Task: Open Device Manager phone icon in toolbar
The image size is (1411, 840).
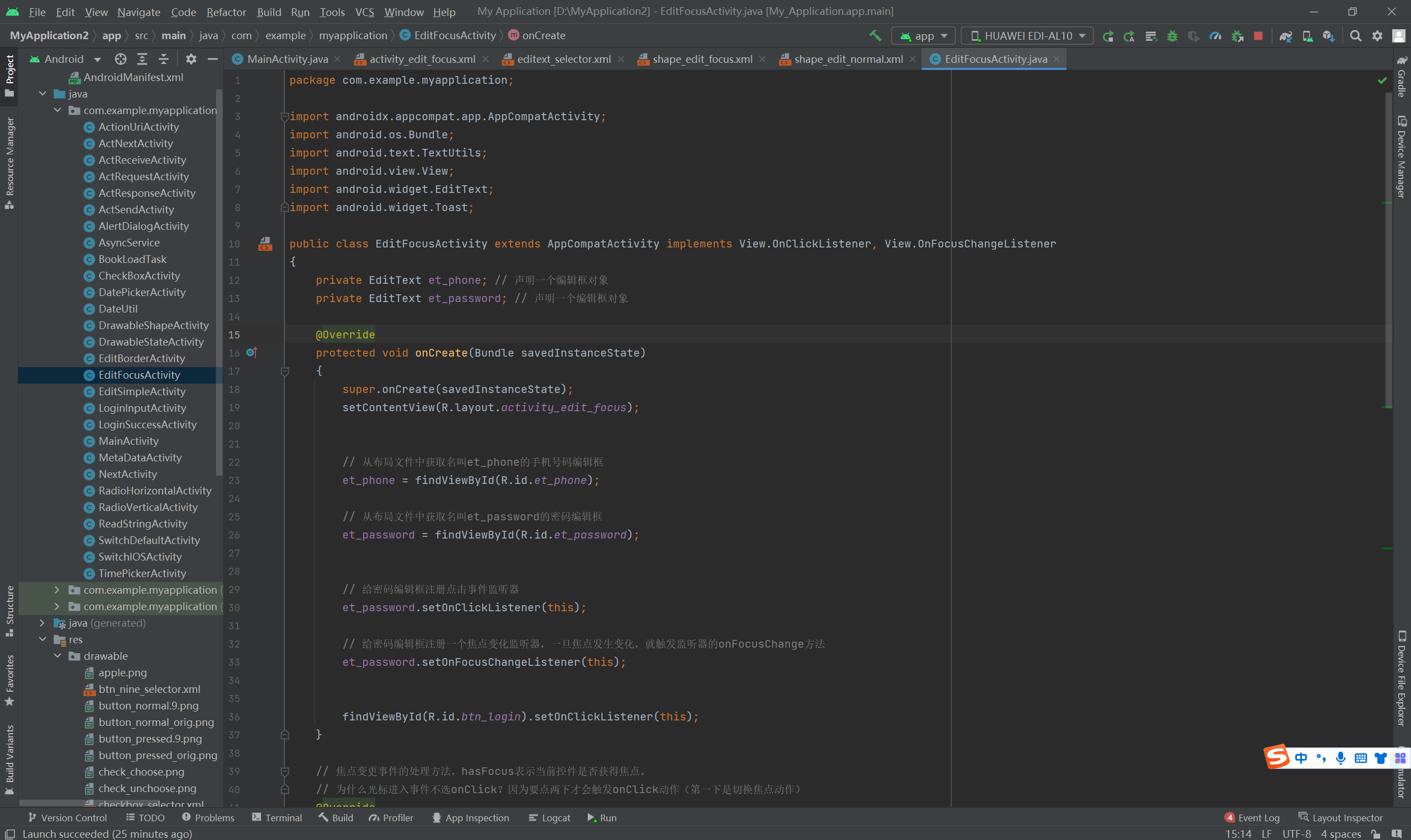Action: pyautogui.click(x=1307, y=36)
